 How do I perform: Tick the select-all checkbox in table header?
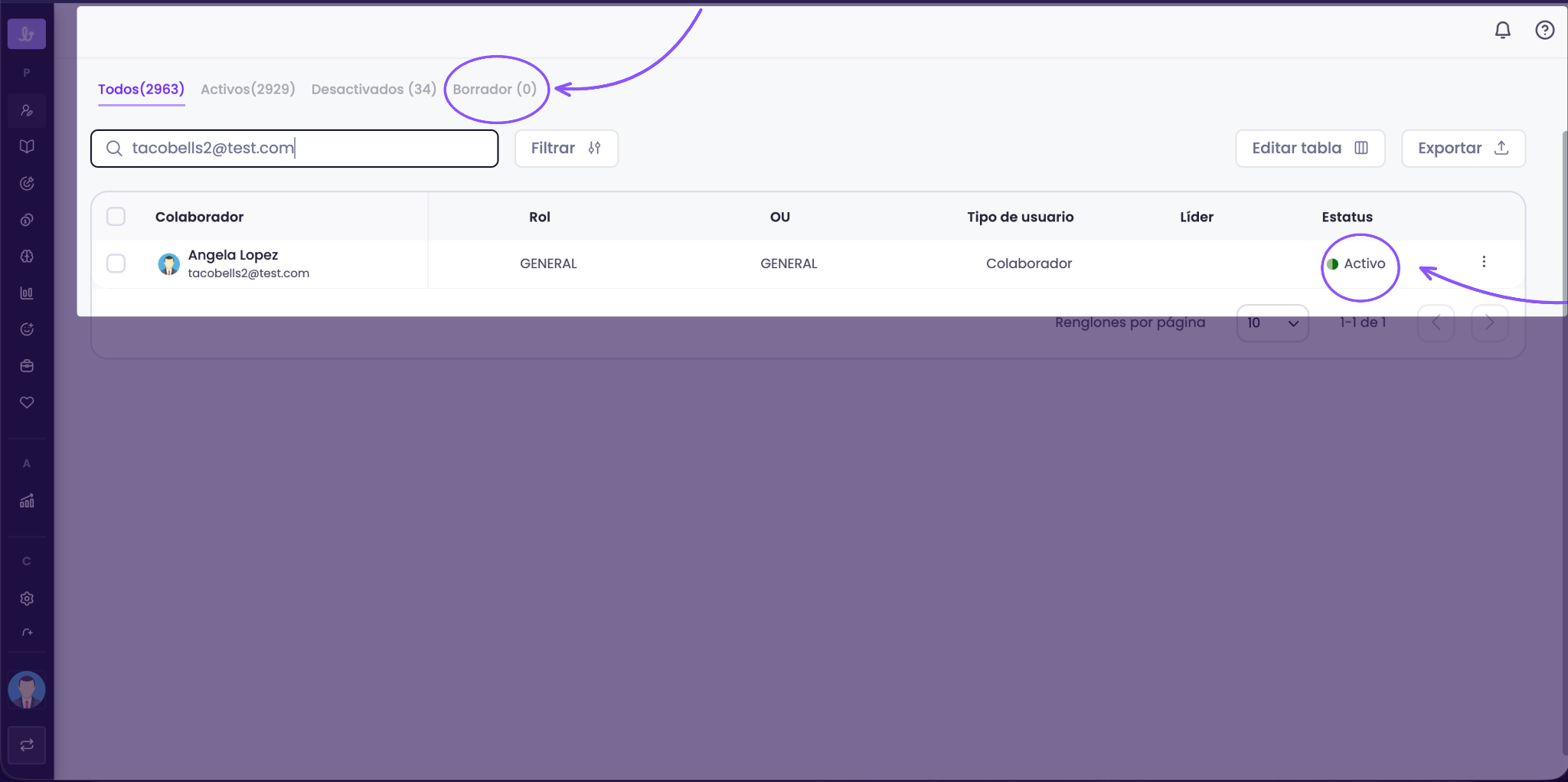[116, 217]
